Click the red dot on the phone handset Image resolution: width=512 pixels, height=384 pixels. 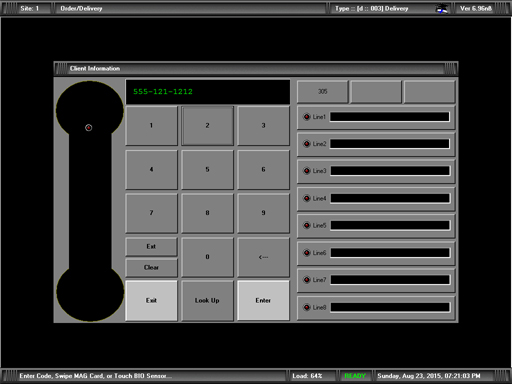(88, 128)
